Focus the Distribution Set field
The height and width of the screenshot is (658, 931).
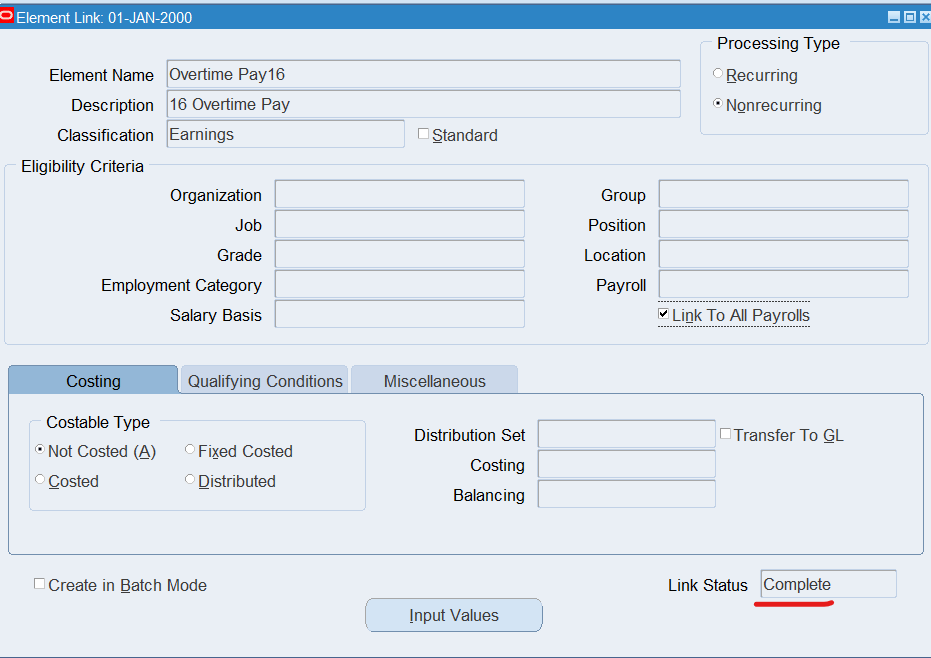(x=626, y=435)
